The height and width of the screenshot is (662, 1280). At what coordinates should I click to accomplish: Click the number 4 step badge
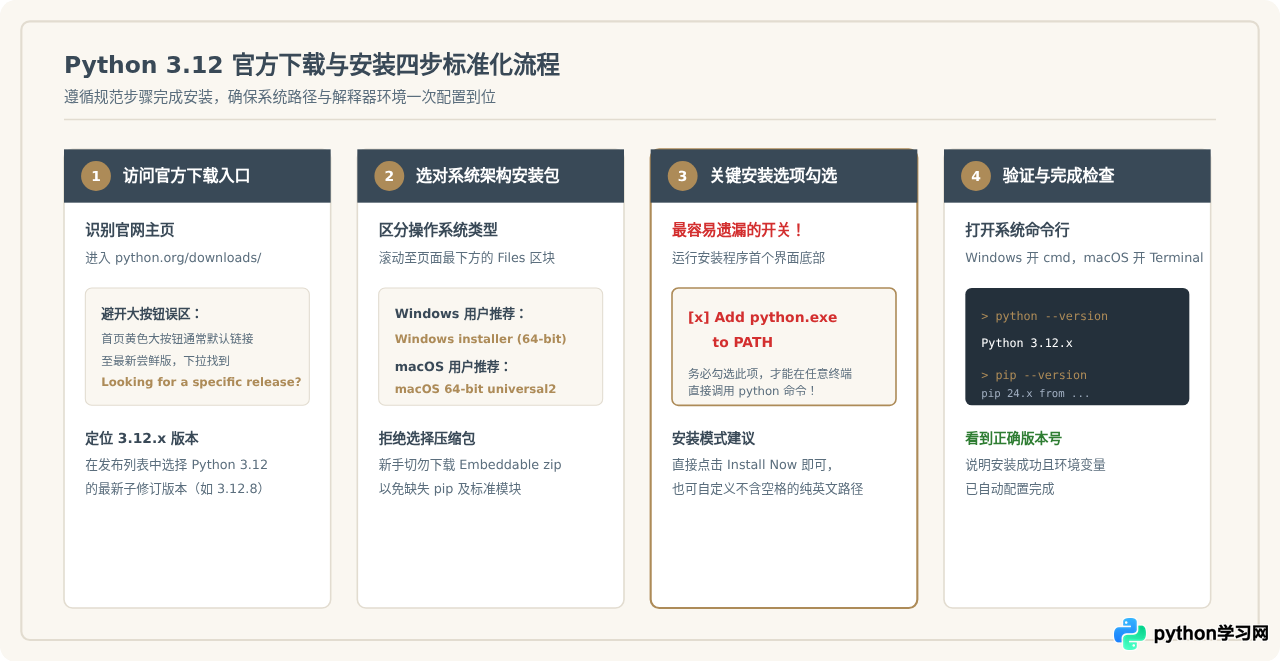click(x=976, y=176)
